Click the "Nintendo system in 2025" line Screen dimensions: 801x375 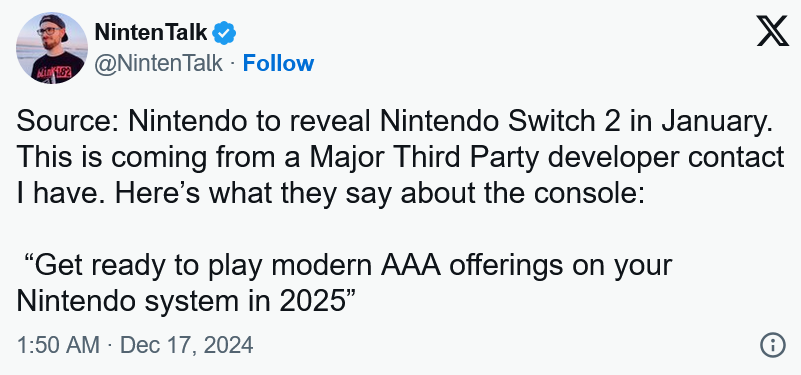click(186, 301)
